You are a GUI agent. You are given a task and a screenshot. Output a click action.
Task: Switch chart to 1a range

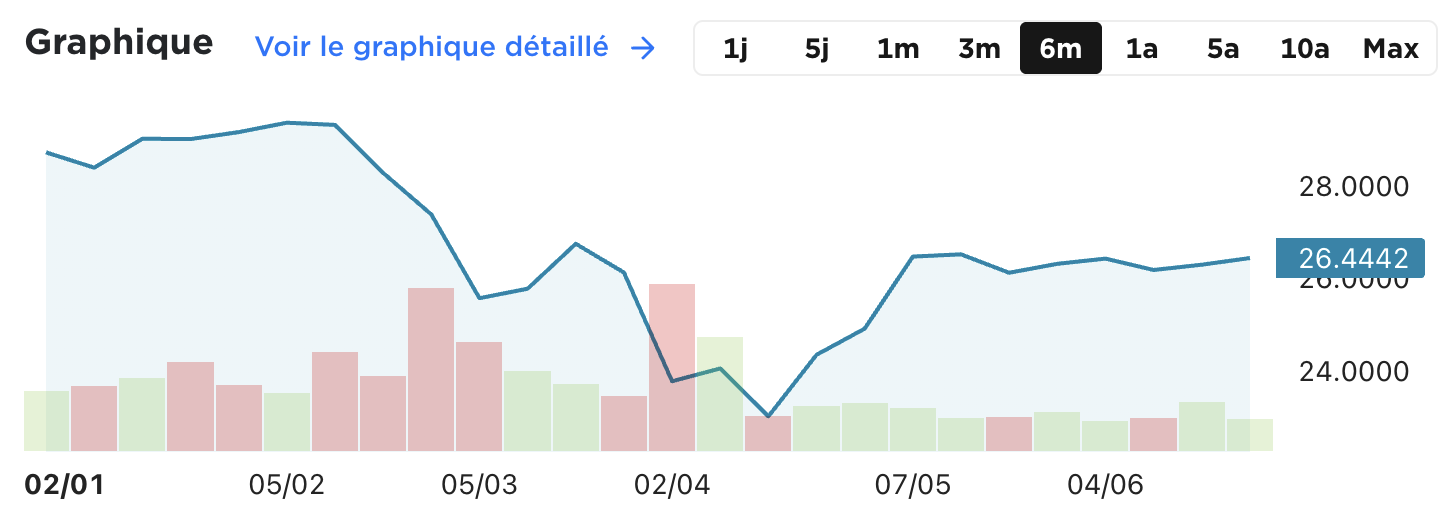[x=1141, y=48]
